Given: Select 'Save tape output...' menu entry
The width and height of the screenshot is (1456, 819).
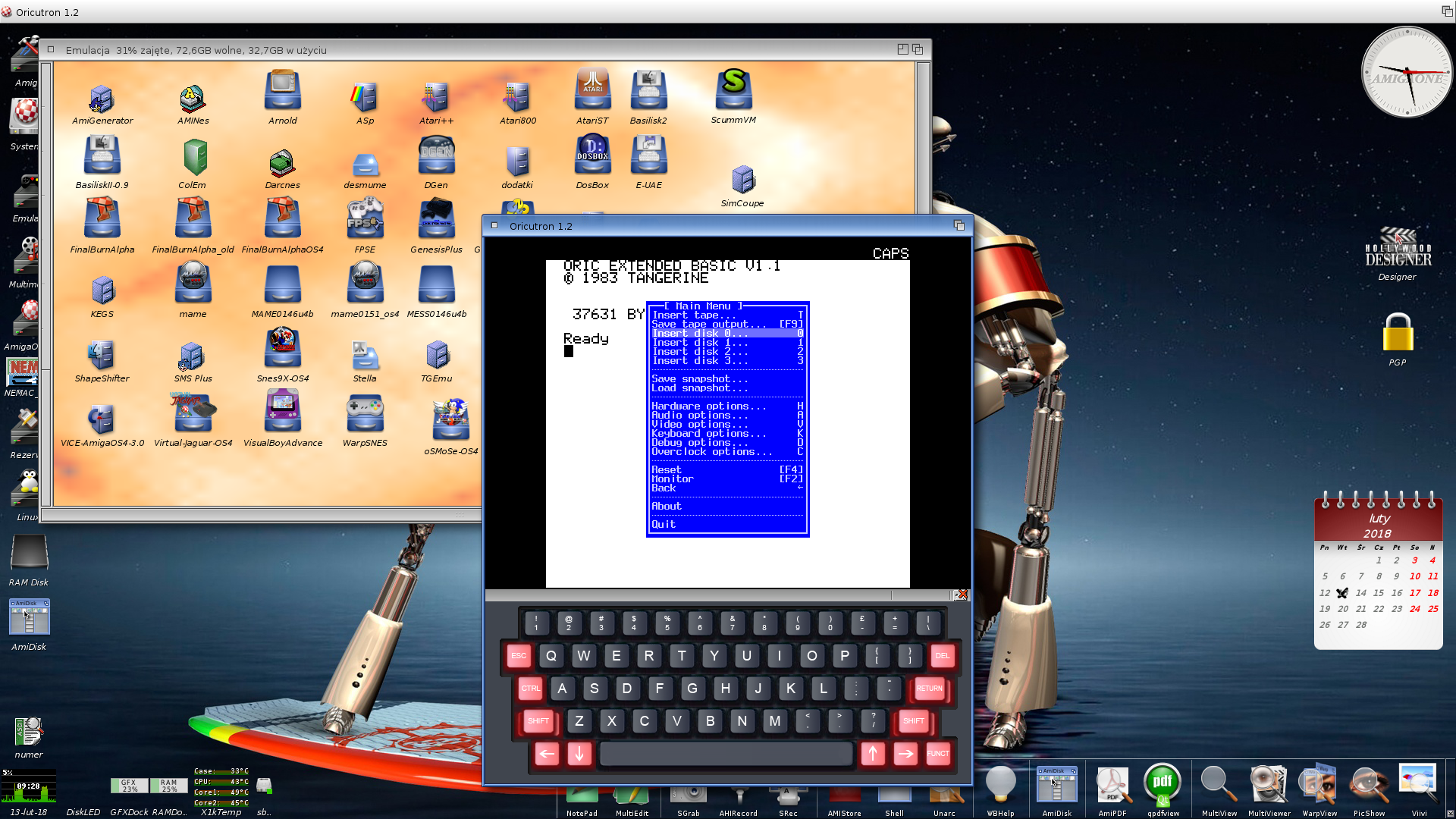Looking at the screenshot, I should pos(727,325).
